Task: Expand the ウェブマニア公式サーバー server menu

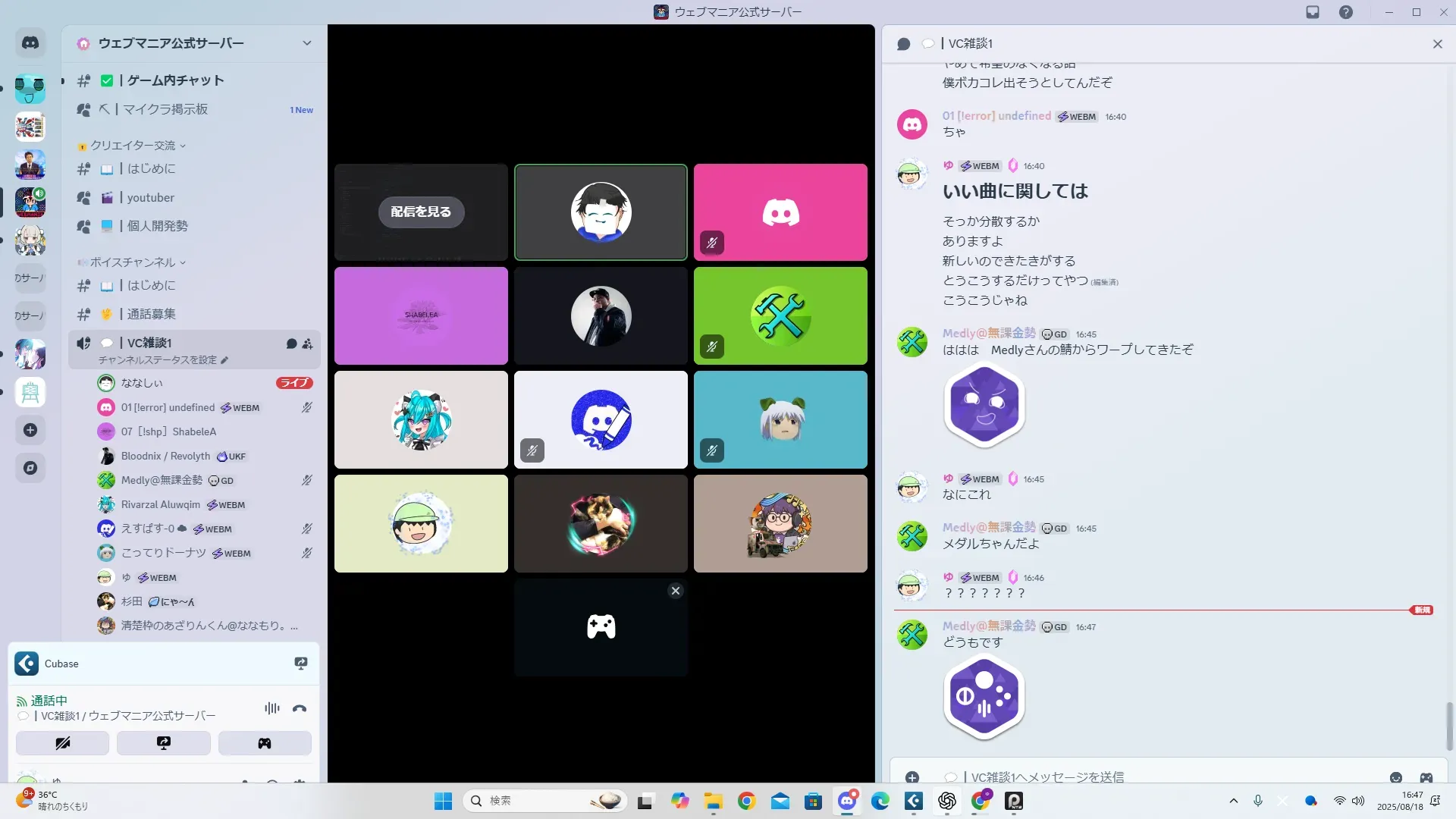Action: pyautogui.click(x=306, y=43)
